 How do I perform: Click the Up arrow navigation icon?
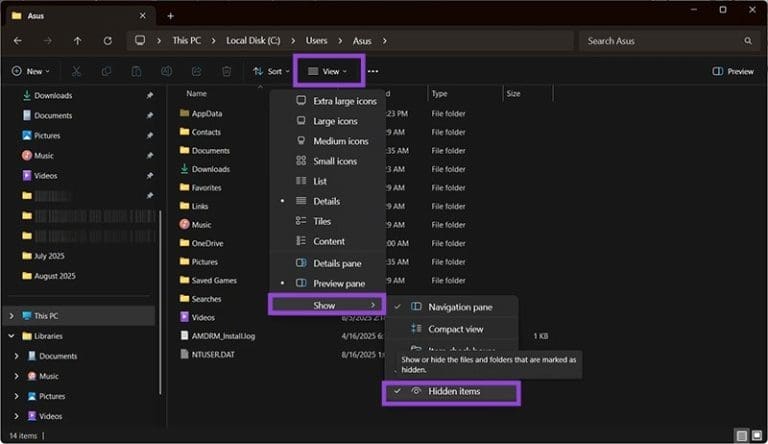click(78, 41)
